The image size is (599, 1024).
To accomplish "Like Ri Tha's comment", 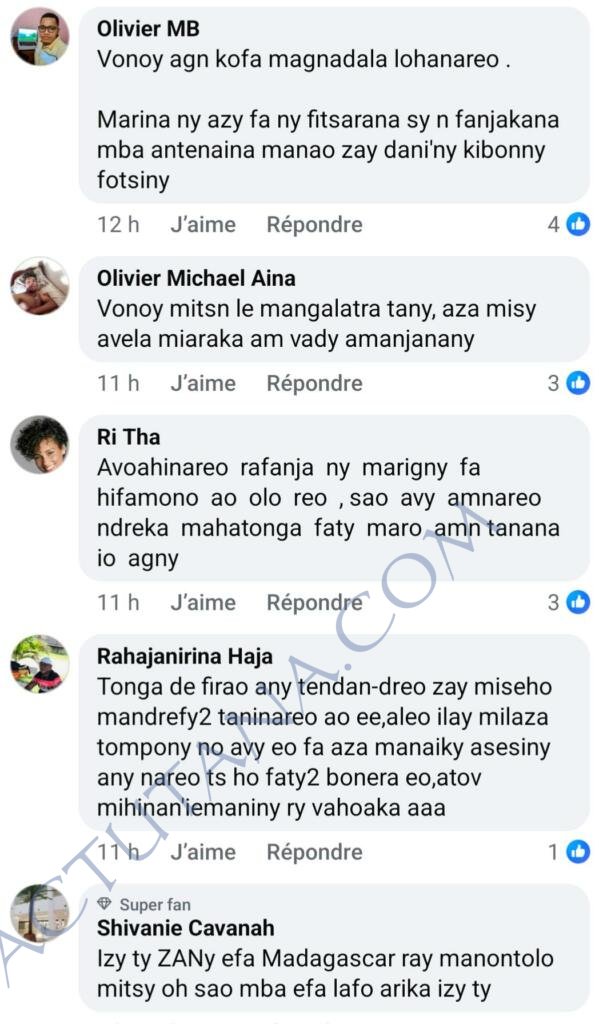I will pyautogui.click(x=203, y=602).
